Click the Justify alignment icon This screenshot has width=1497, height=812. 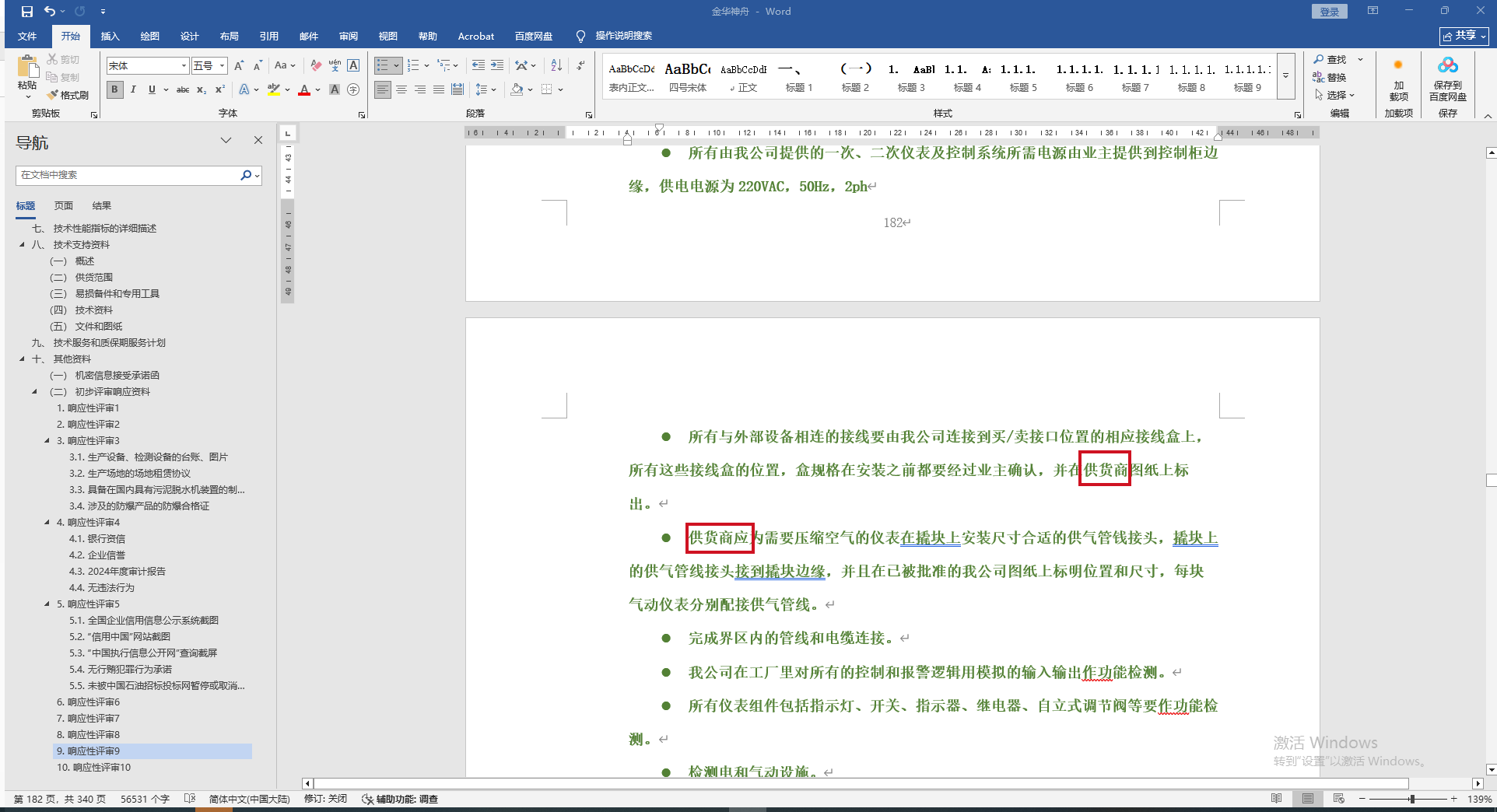pos(439,89)
